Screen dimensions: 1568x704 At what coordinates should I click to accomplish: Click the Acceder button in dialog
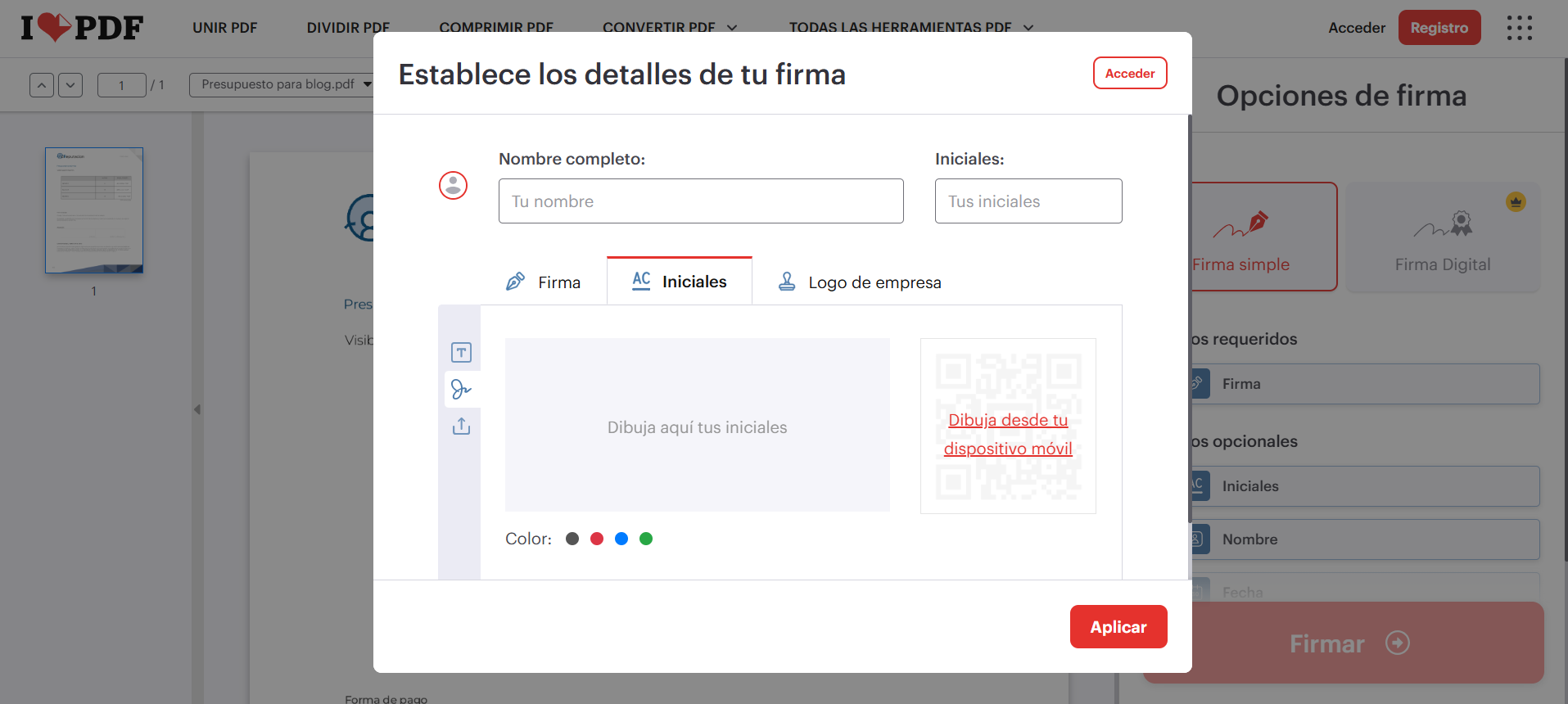pos(1129,74)
